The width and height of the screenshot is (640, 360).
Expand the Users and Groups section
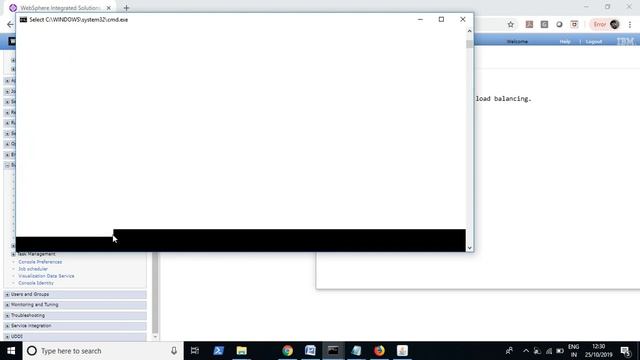pos(7,294)
